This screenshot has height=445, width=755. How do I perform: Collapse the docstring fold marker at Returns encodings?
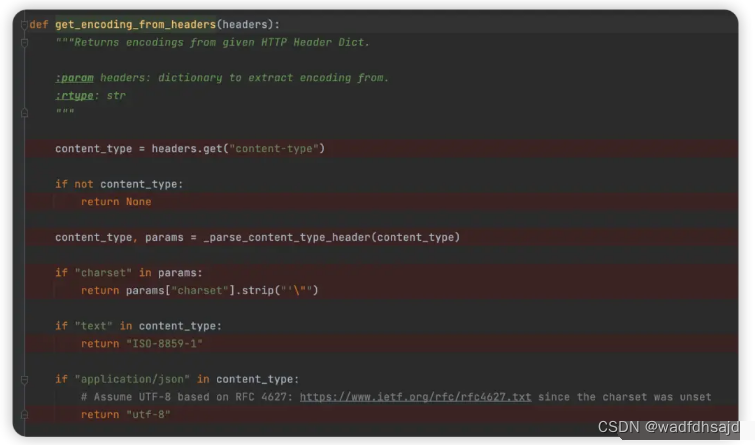click(24, 43)
